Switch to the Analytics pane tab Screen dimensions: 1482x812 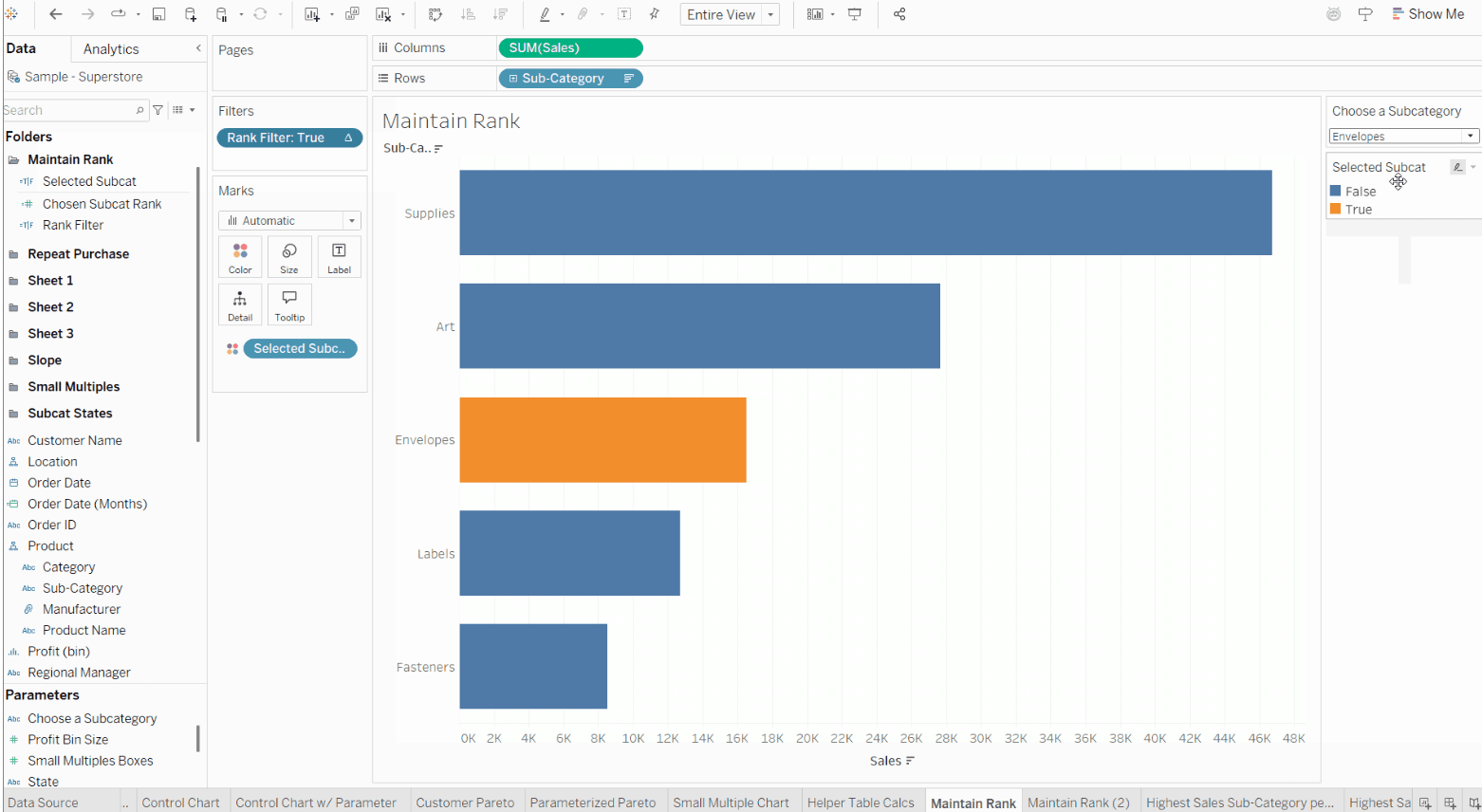[x=111, y=49]
